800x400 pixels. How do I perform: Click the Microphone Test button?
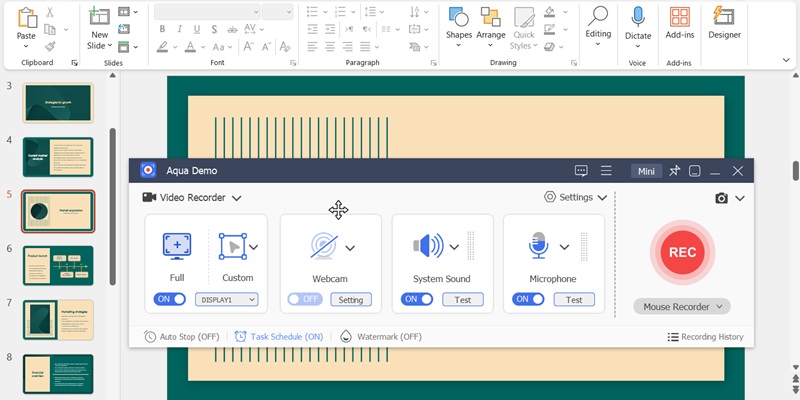point(574,300)
